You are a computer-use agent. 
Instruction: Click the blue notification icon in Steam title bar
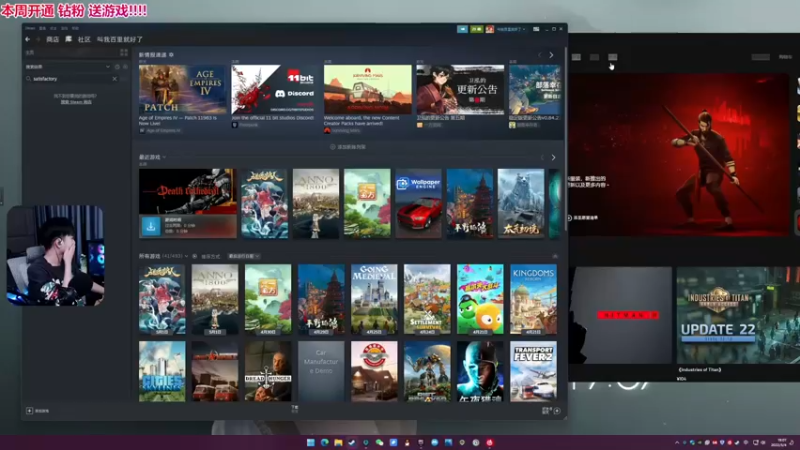[462, 29]
